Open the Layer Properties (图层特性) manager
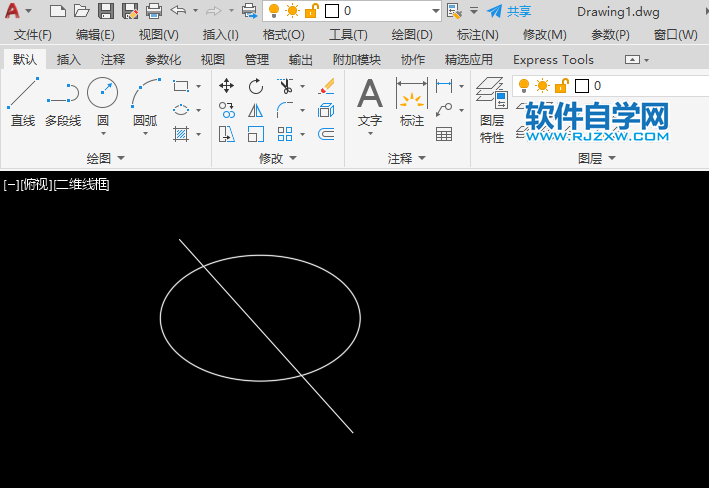709x488 pixels. pos(492,110)
